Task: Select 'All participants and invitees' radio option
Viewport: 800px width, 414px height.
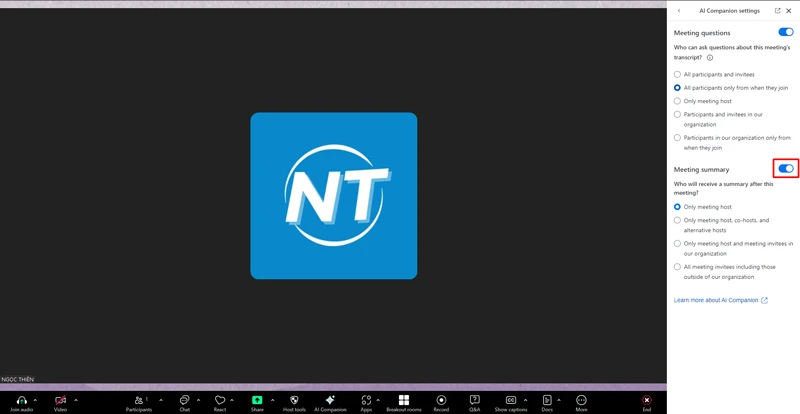Action: click(678, 74)
